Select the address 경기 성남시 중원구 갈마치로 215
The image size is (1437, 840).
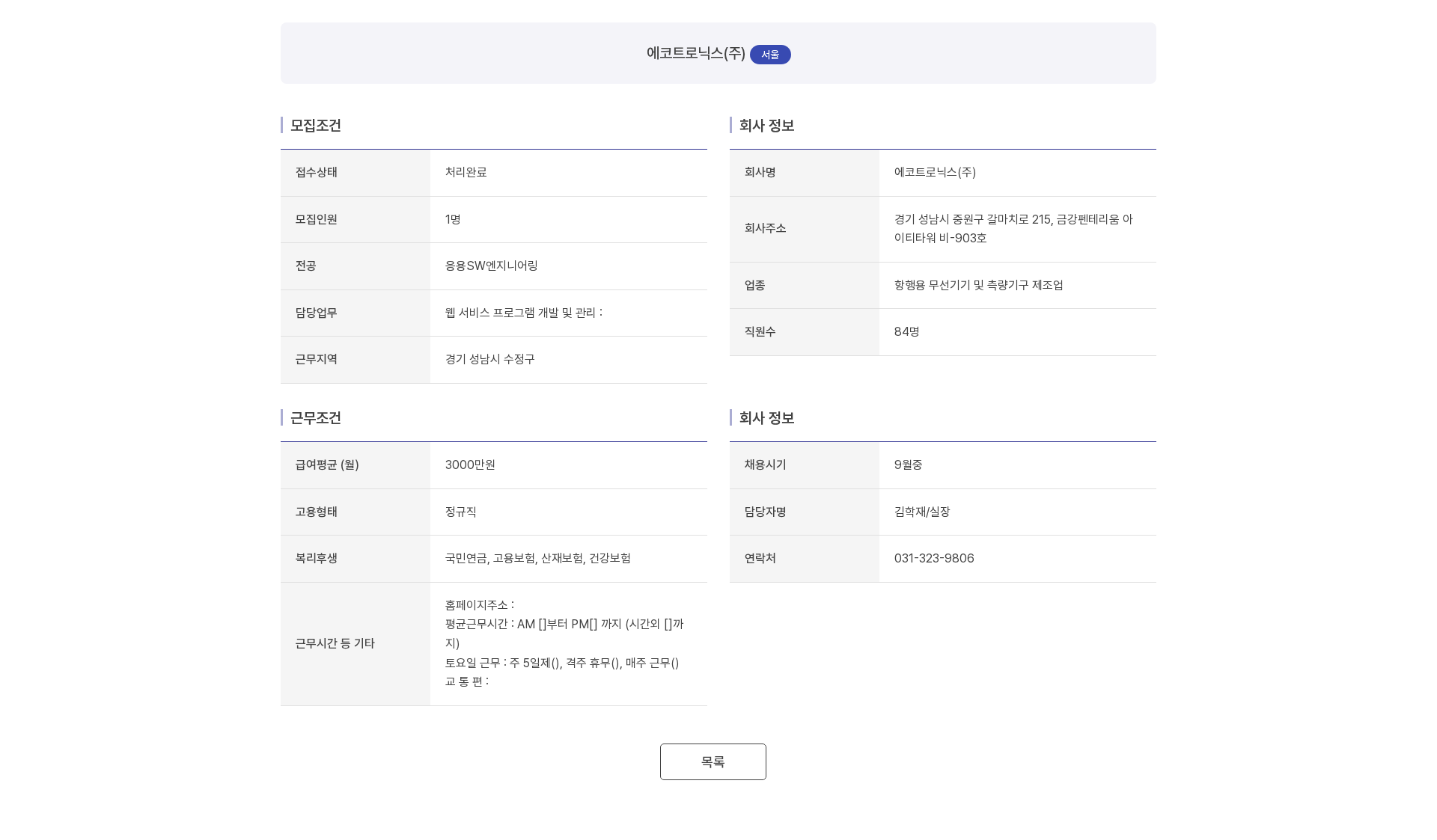tap(973, 219)
